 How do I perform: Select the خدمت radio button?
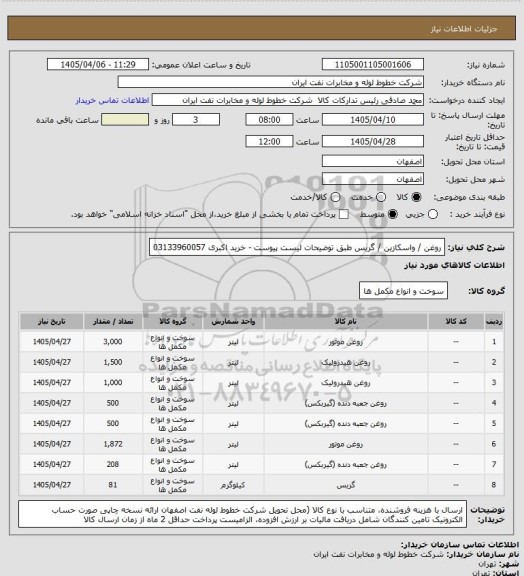tap(381, 197)
